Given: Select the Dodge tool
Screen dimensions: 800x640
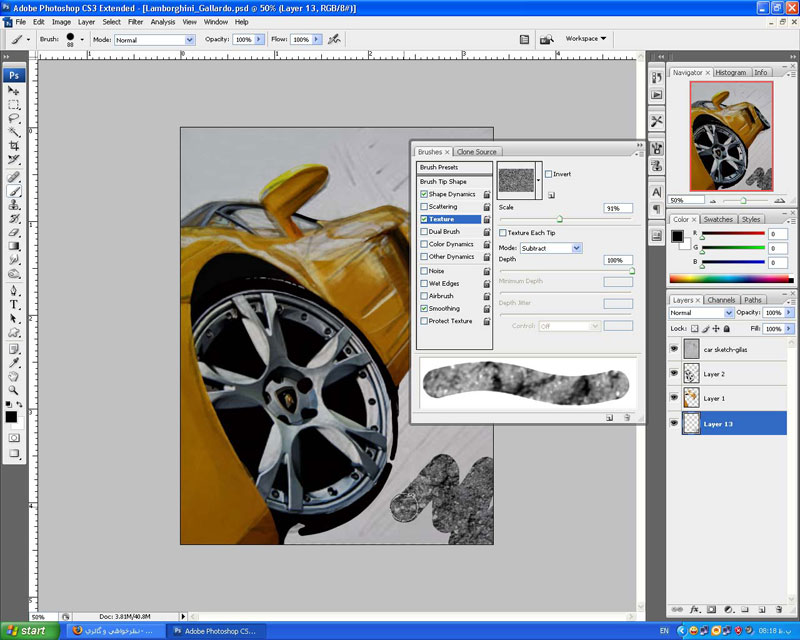Looking at the screenshot, I should 14,274.
